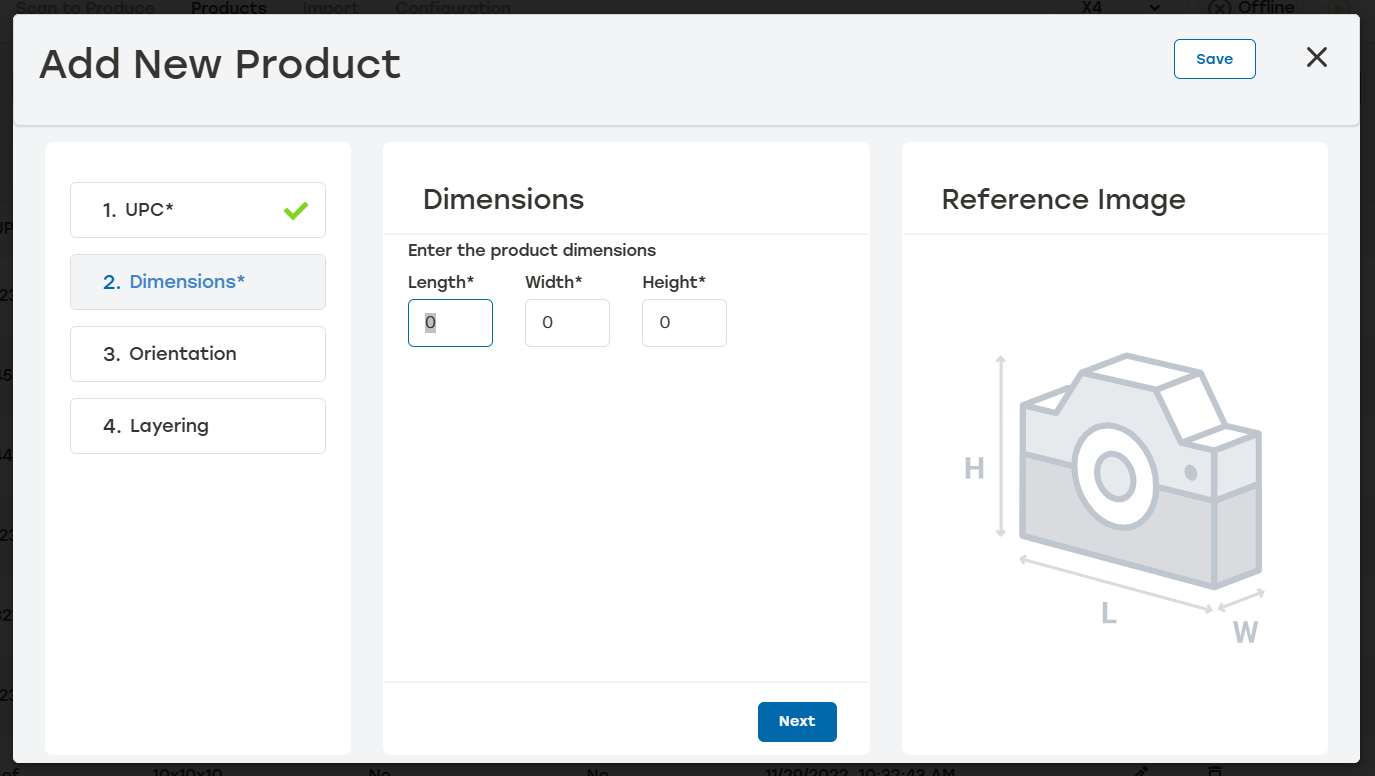Focus the Length input field

point(450,323)
